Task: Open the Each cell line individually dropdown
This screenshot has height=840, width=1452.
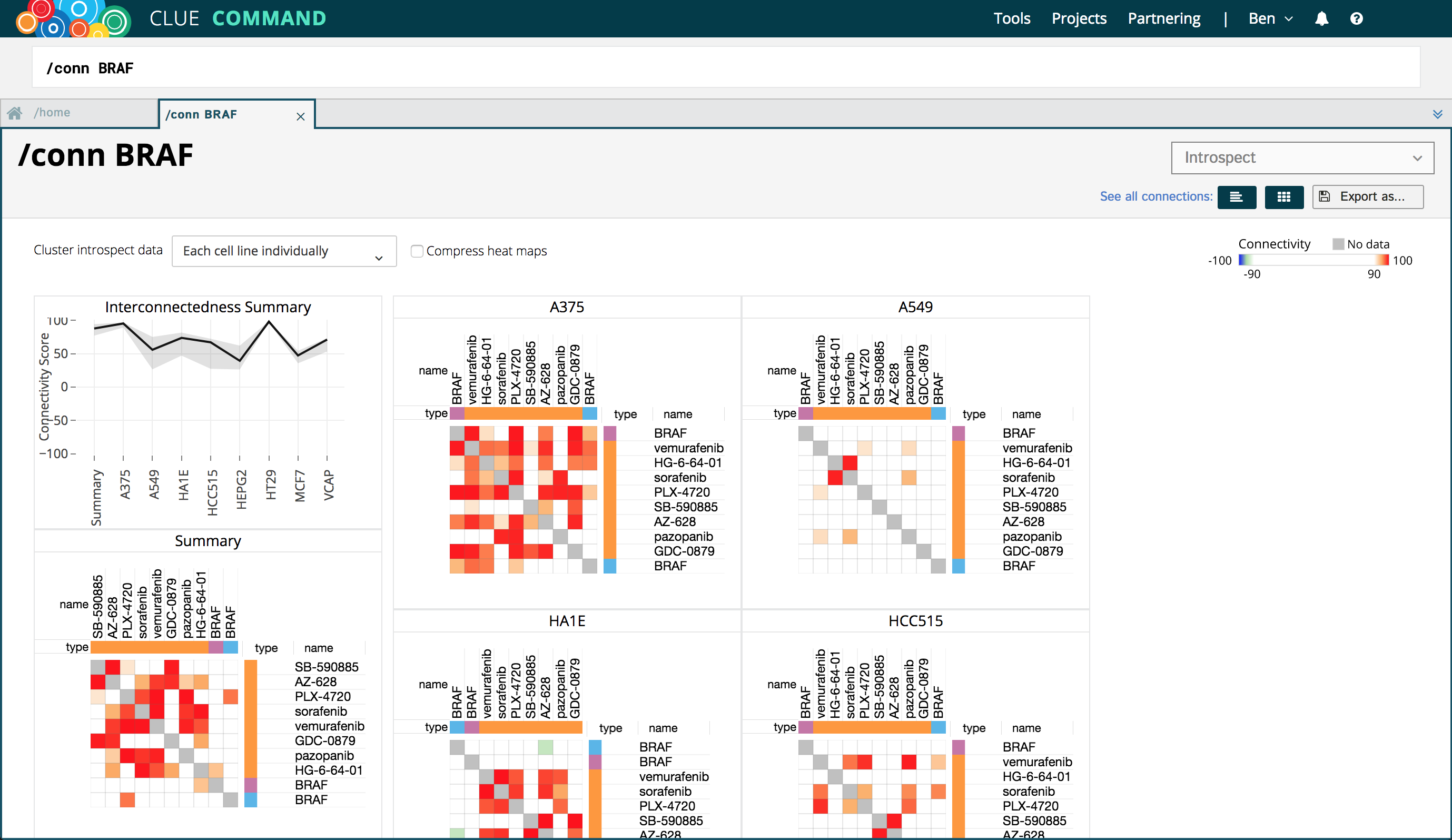Action: coord(284,251)
